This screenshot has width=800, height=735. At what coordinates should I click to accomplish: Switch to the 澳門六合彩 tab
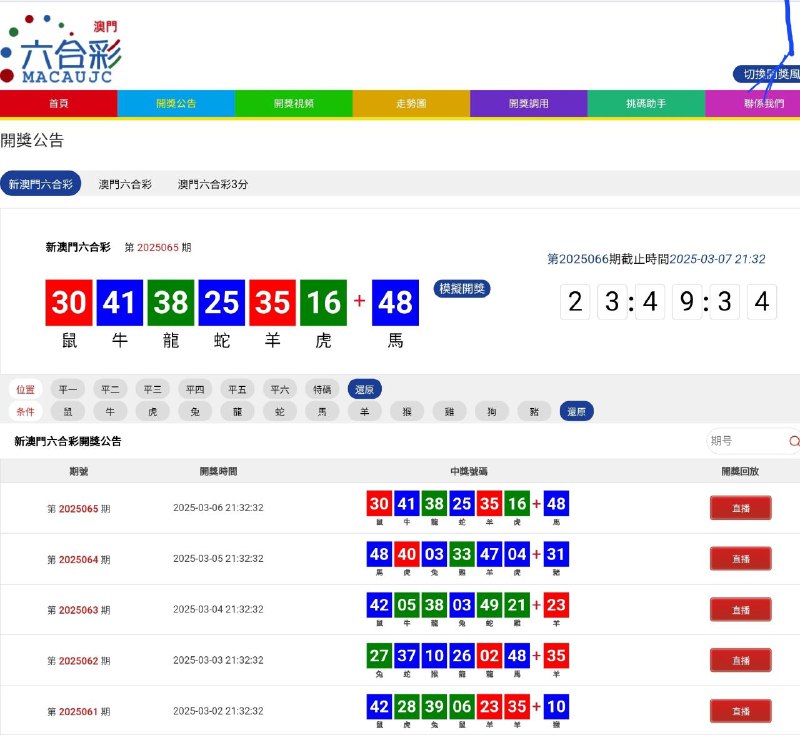[x=125, y=184]
